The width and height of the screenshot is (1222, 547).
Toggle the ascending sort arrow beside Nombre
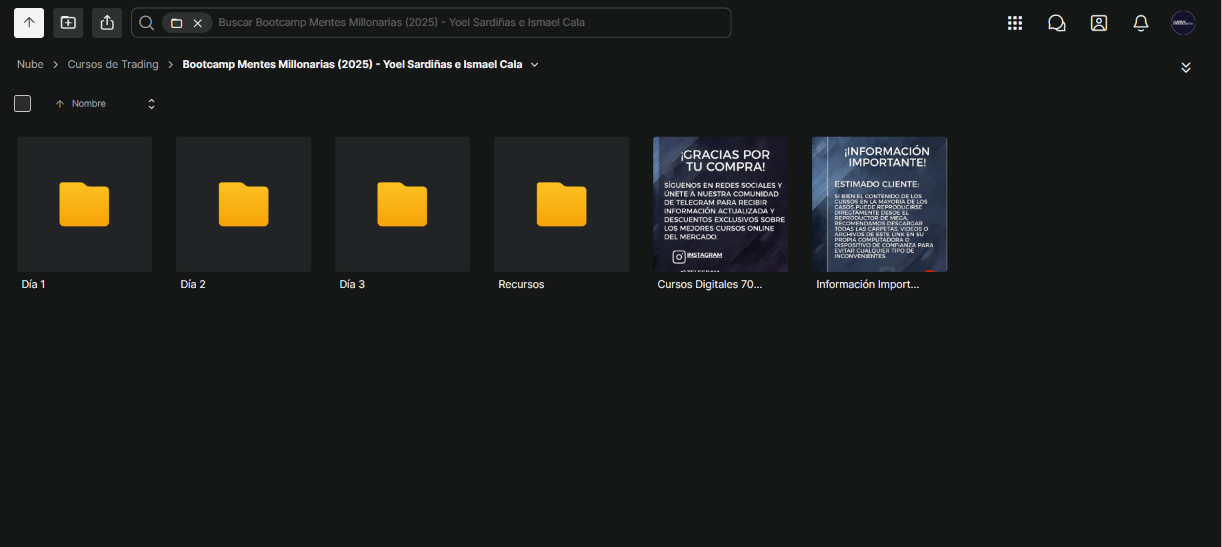tap(60, 104)
